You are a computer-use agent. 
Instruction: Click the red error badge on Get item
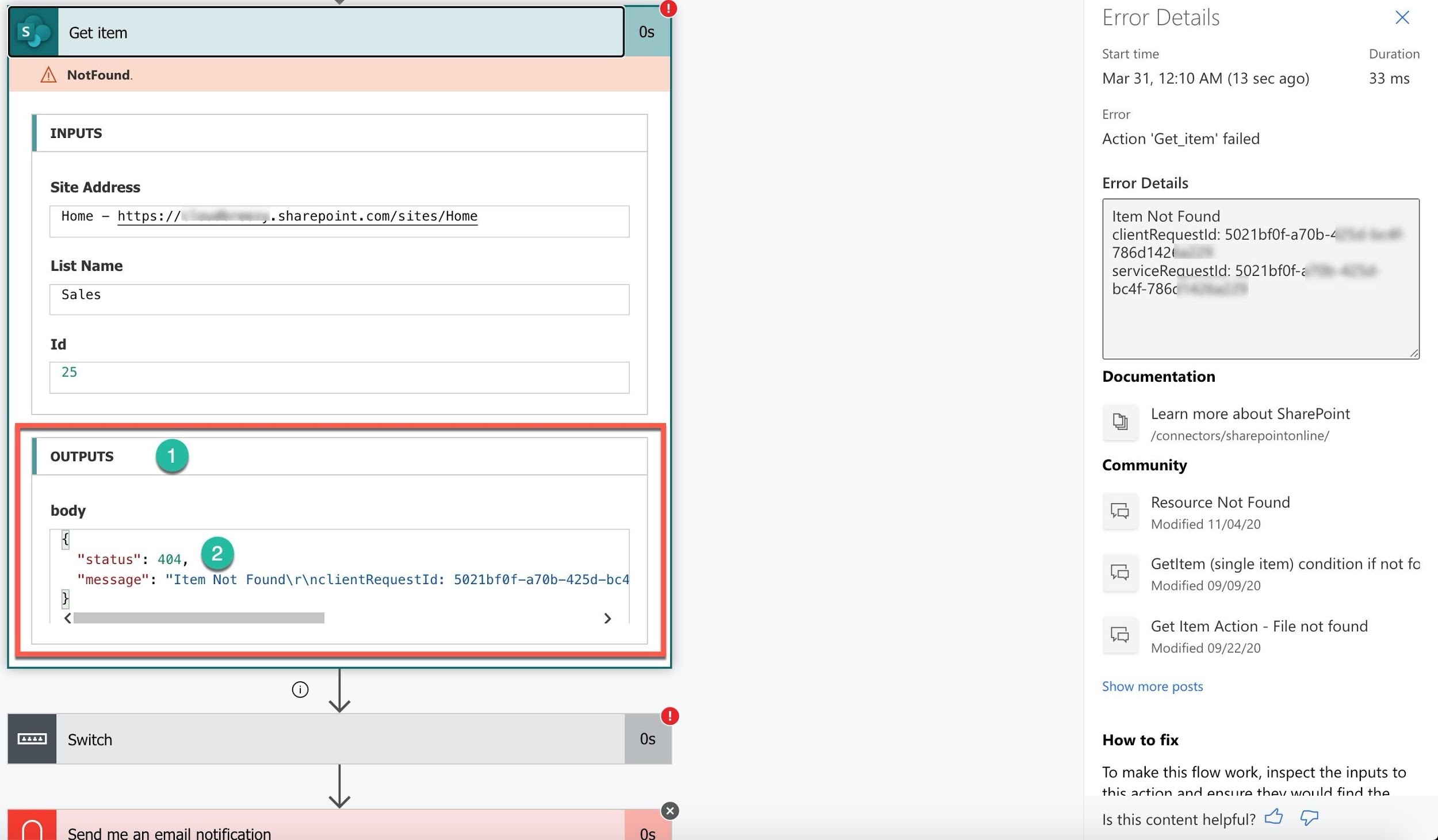(x=668, y=8)
